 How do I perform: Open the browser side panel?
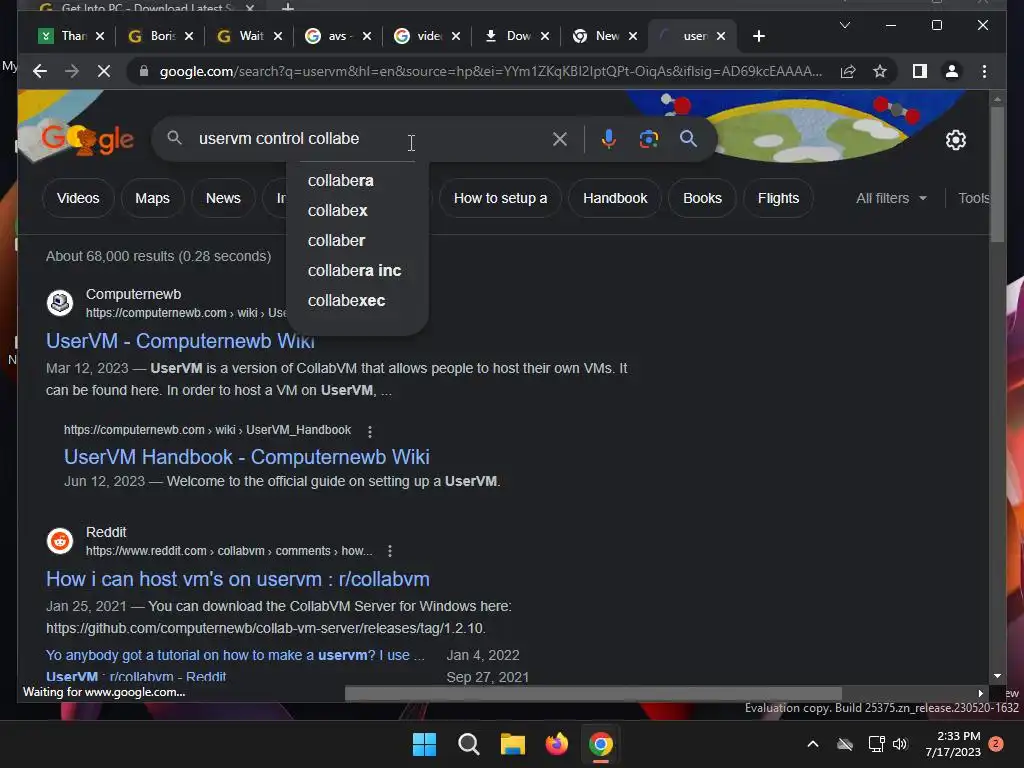tap(920, 71)
